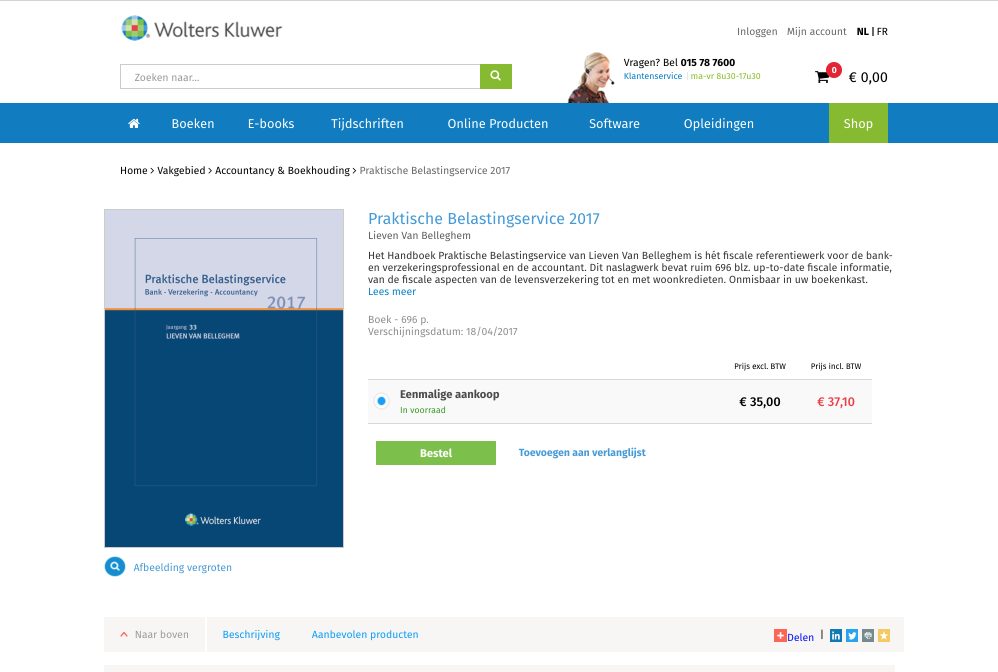998x672 pixels.
Task: Click the red plus Delen share icon
Action: pyautogui.click(x=780, y=635)
